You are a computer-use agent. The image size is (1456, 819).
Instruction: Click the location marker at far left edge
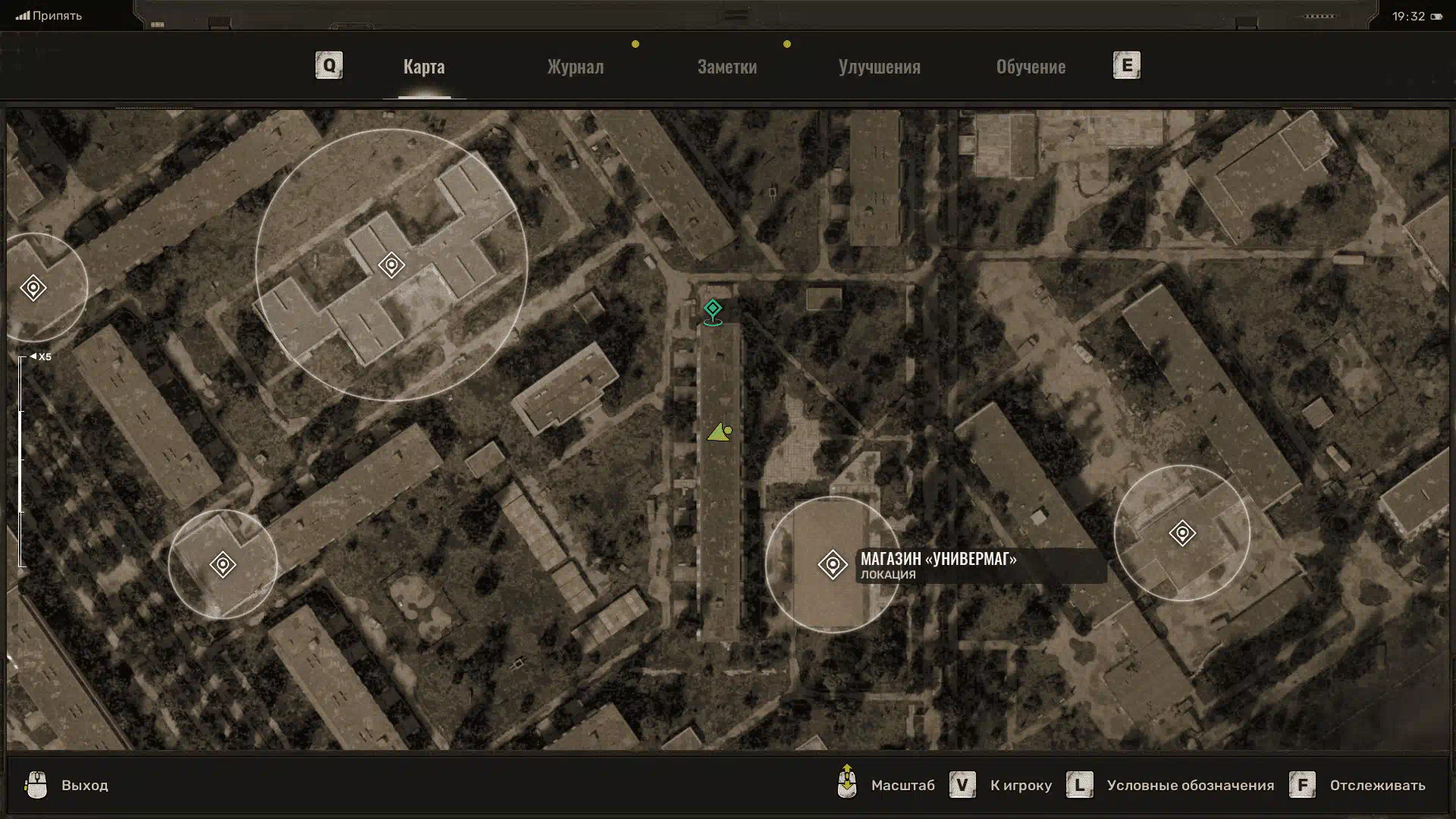pyautogui.click(x=33, y=288)
